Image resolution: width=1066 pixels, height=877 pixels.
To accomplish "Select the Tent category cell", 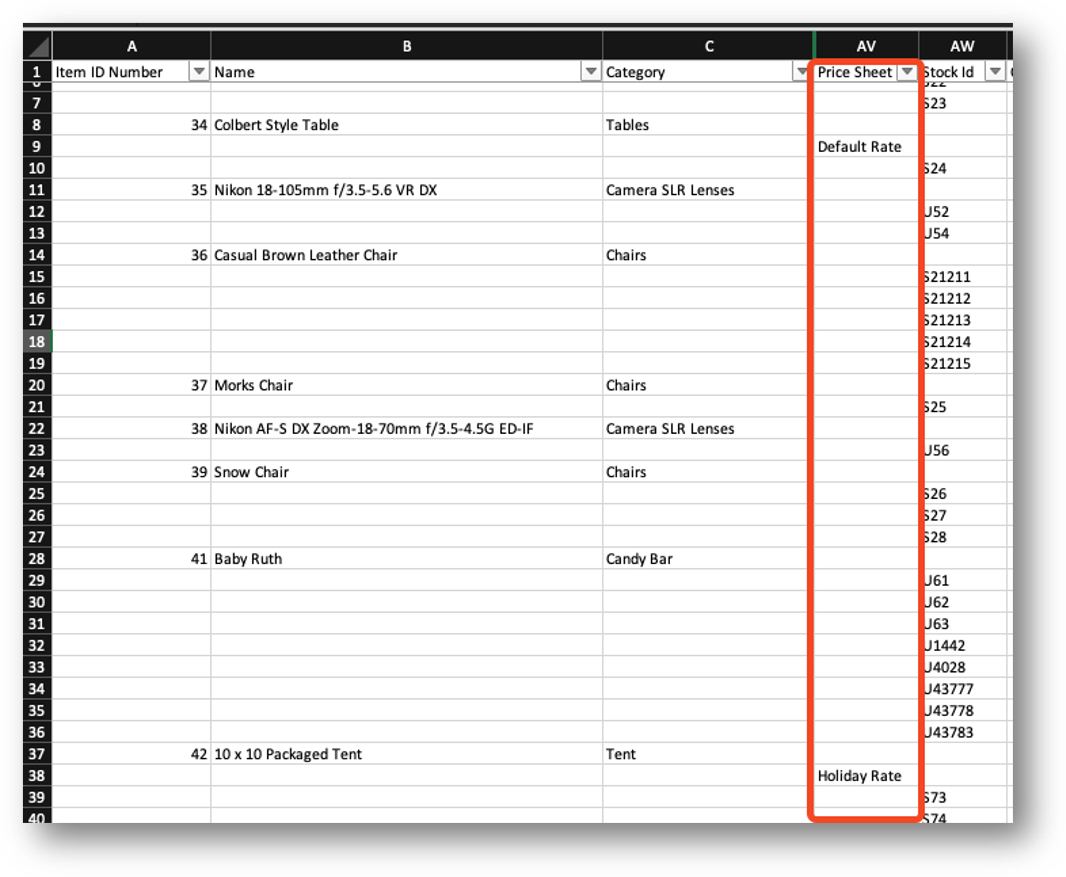I will 621,754.
